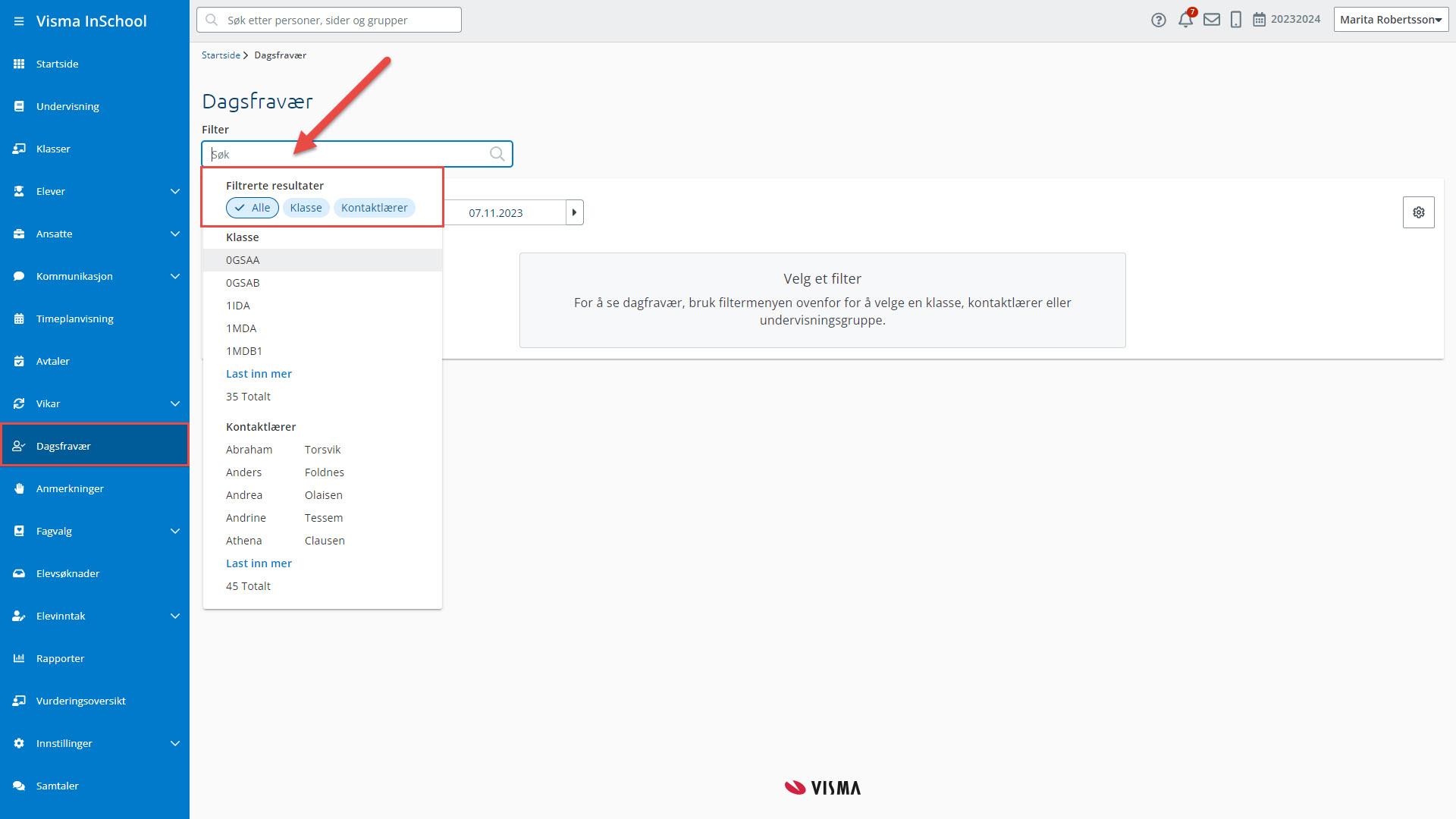Open Rapporter menu item
This screenshot has width=1456, height=819.
[95, 658]
